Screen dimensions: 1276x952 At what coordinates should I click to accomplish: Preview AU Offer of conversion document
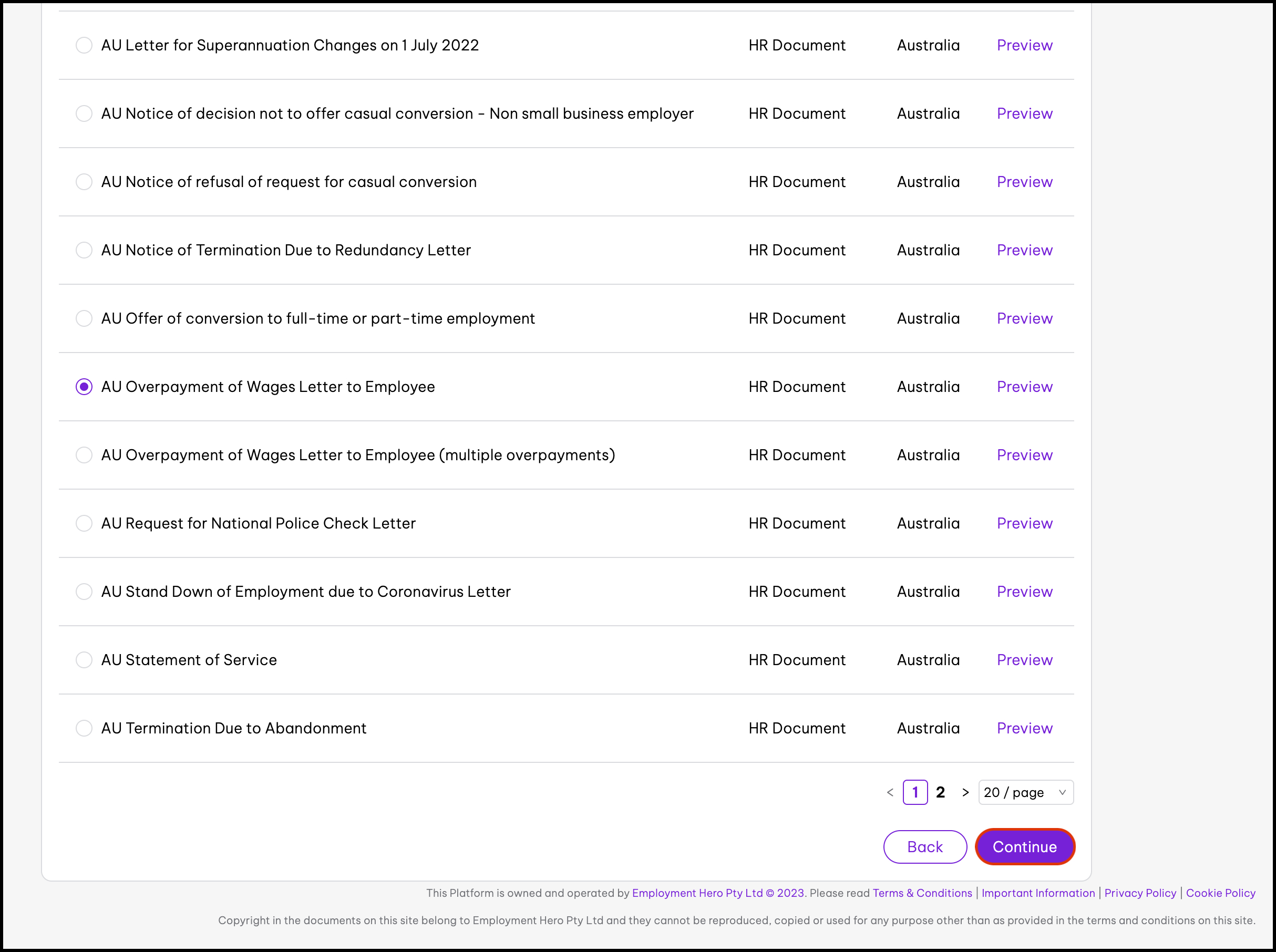(1024, 319)
